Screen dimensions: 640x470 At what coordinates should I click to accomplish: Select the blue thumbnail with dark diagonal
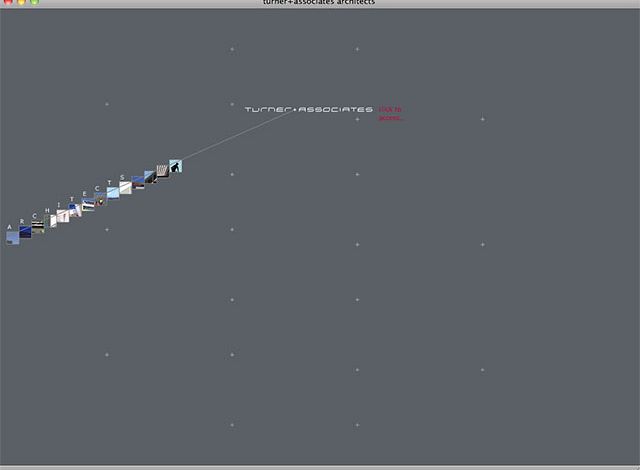(150, 177)
